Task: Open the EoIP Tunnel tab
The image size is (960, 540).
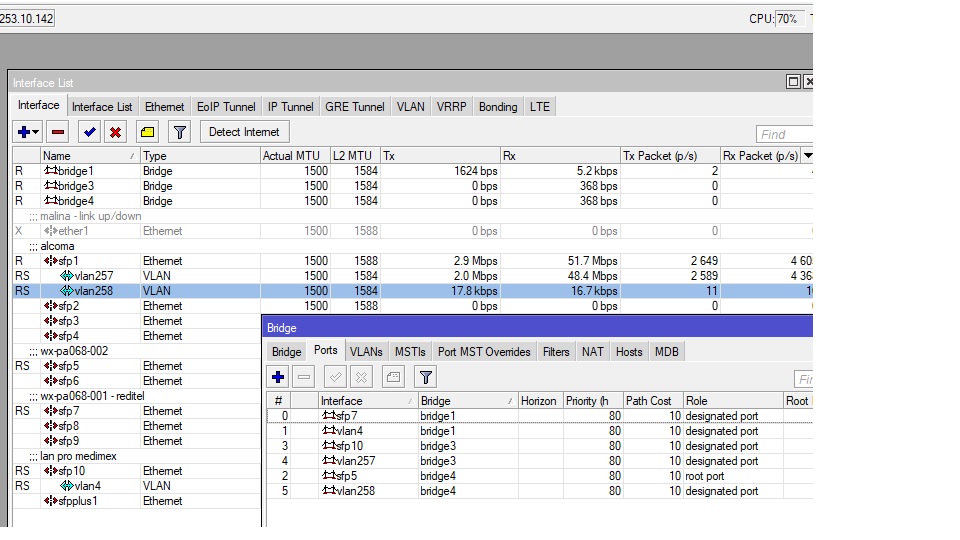Action: point(226,107)
